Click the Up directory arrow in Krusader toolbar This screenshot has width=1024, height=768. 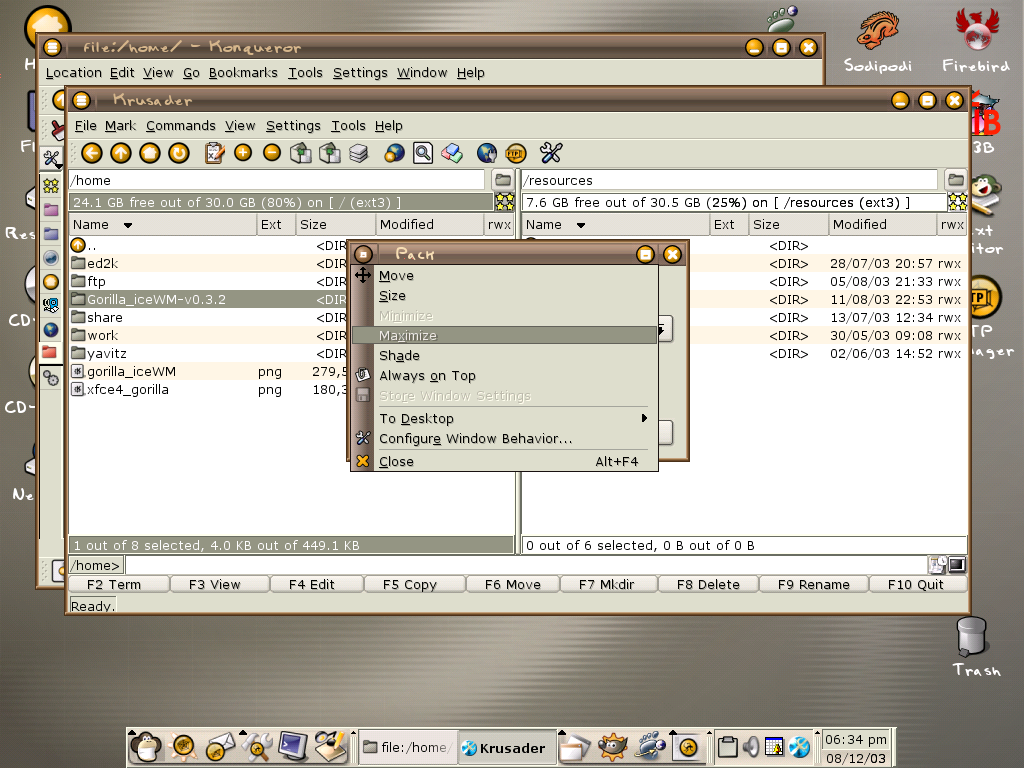coord(121,153)
